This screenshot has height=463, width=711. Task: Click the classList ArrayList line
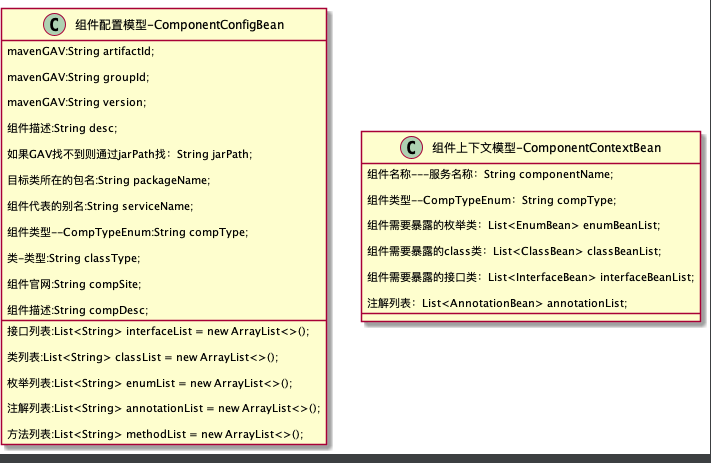[x=143, y=357]
